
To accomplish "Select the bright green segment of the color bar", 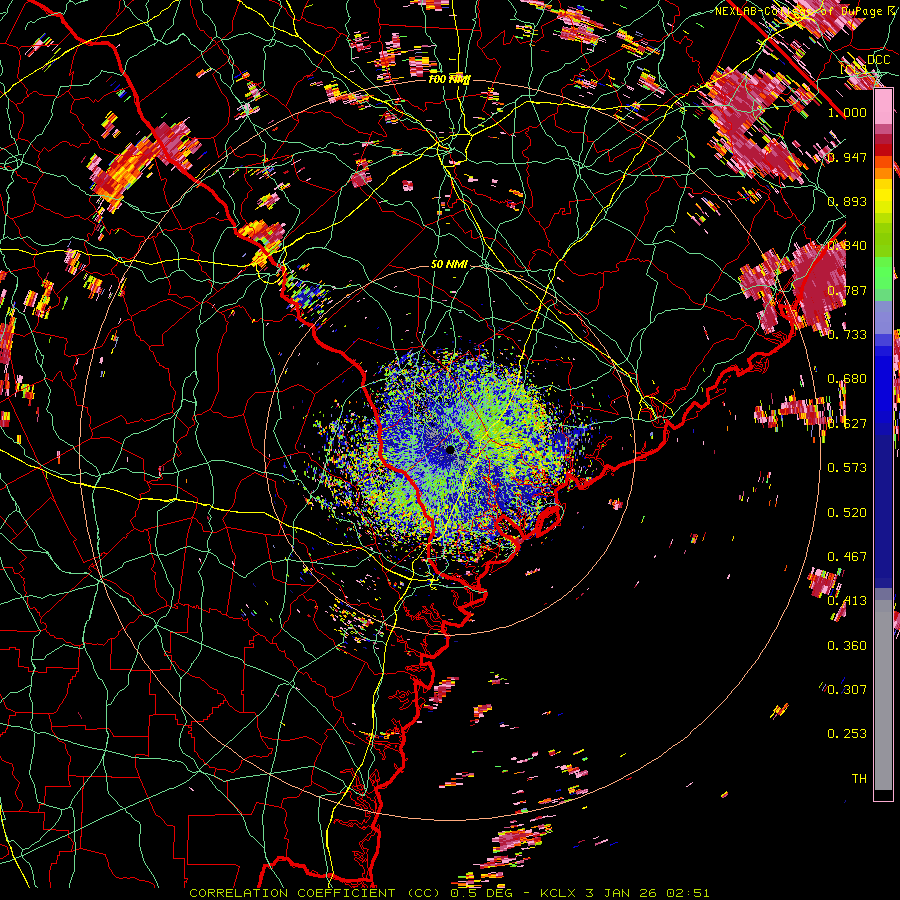I will pos(883,278).
